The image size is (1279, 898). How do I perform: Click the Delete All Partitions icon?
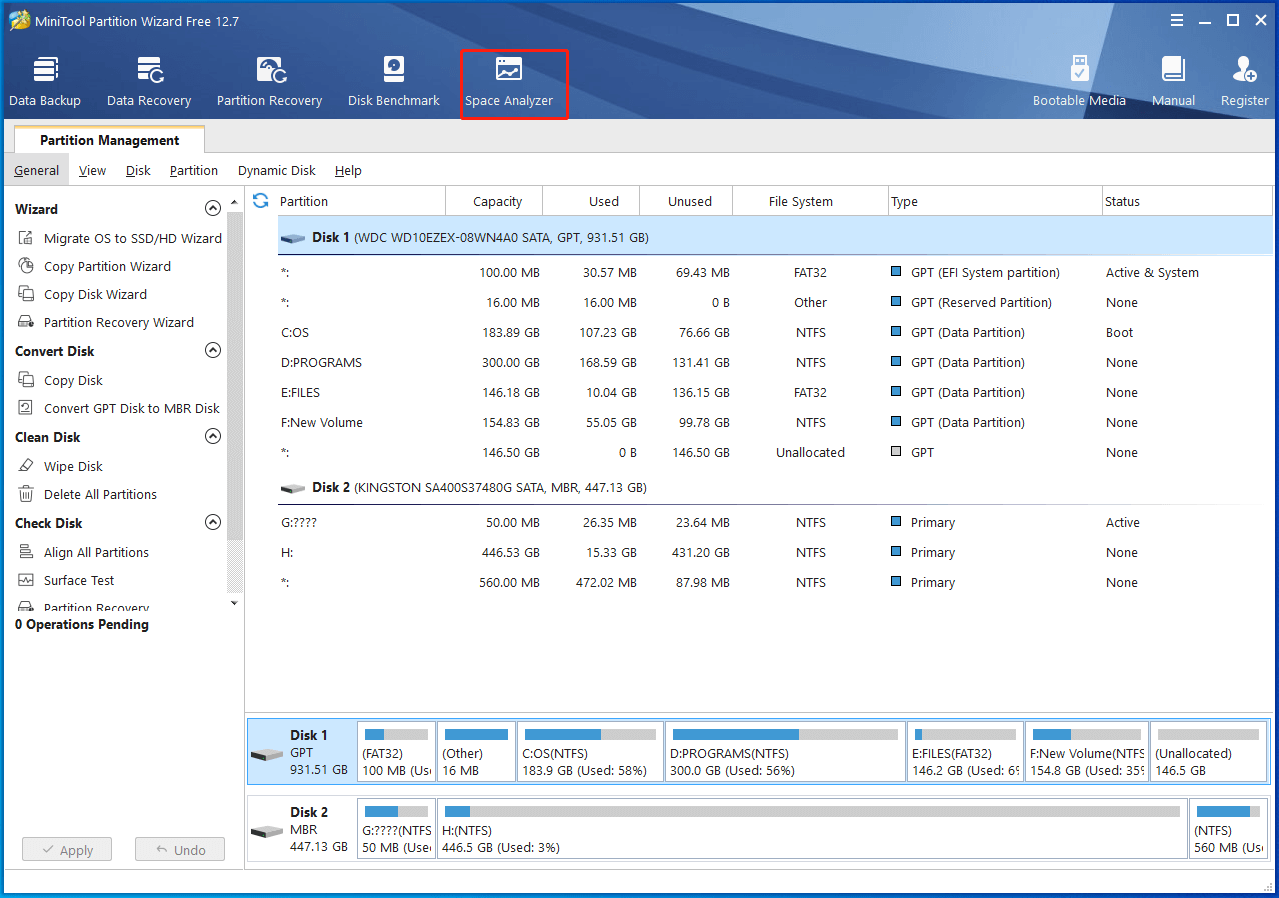[26, 494]
